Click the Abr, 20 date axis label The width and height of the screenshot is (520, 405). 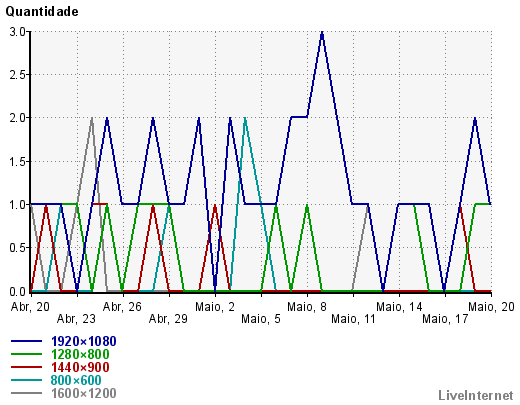(x=30, y=307)
